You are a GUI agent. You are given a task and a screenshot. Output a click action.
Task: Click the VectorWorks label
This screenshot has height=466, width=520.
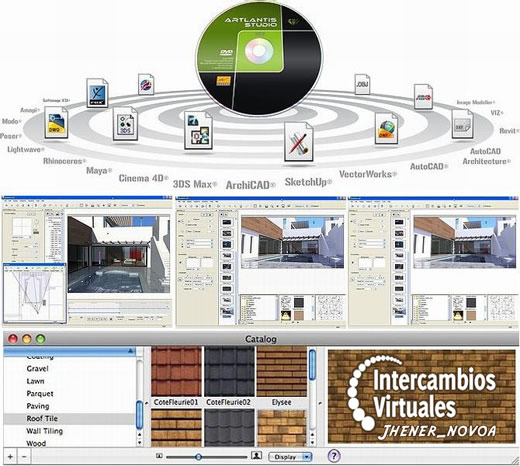tap(368, 174)
